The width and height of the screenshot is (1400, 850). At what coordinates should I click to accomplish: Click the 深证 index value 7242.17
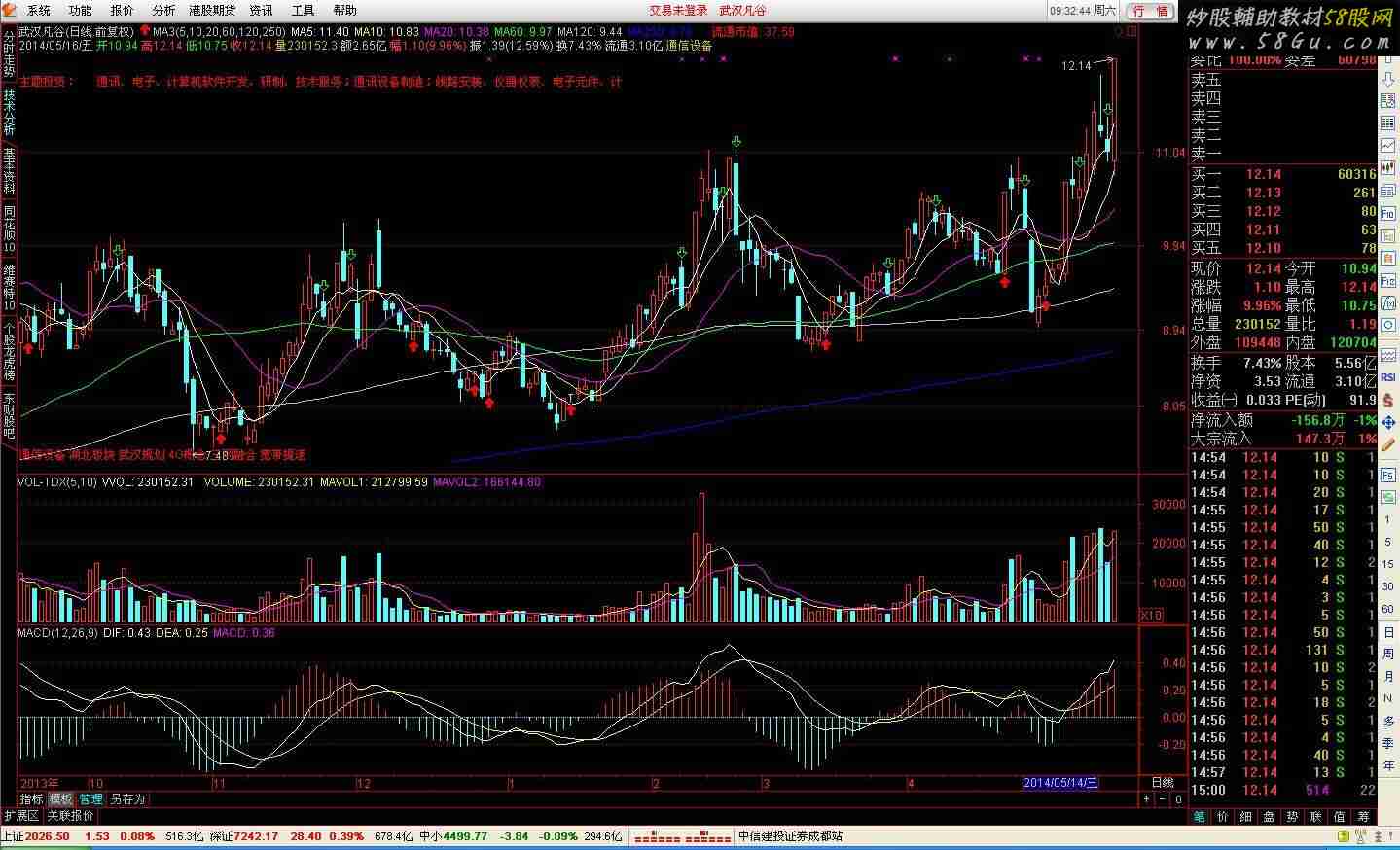tap(256, 836)
